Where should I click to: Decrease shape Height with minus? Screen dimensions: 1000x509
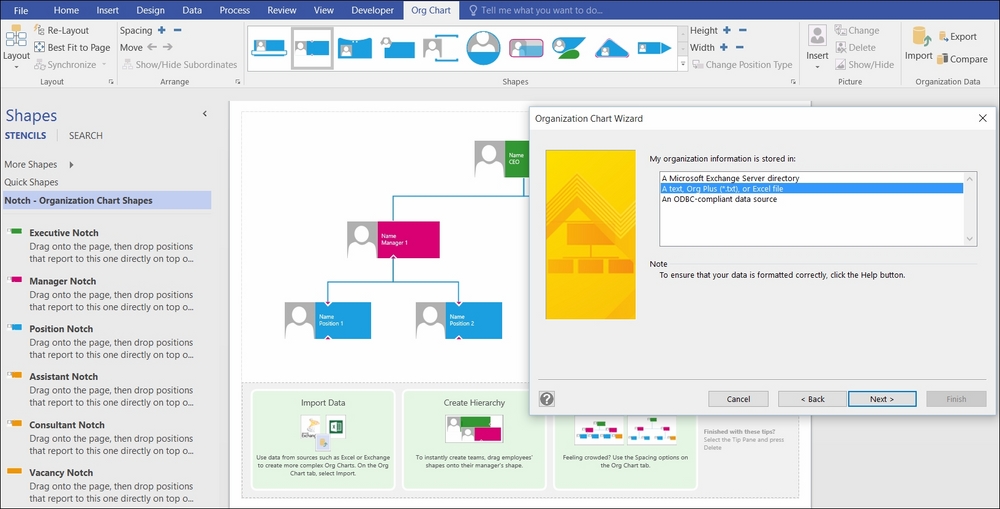(x=742, y=30)
